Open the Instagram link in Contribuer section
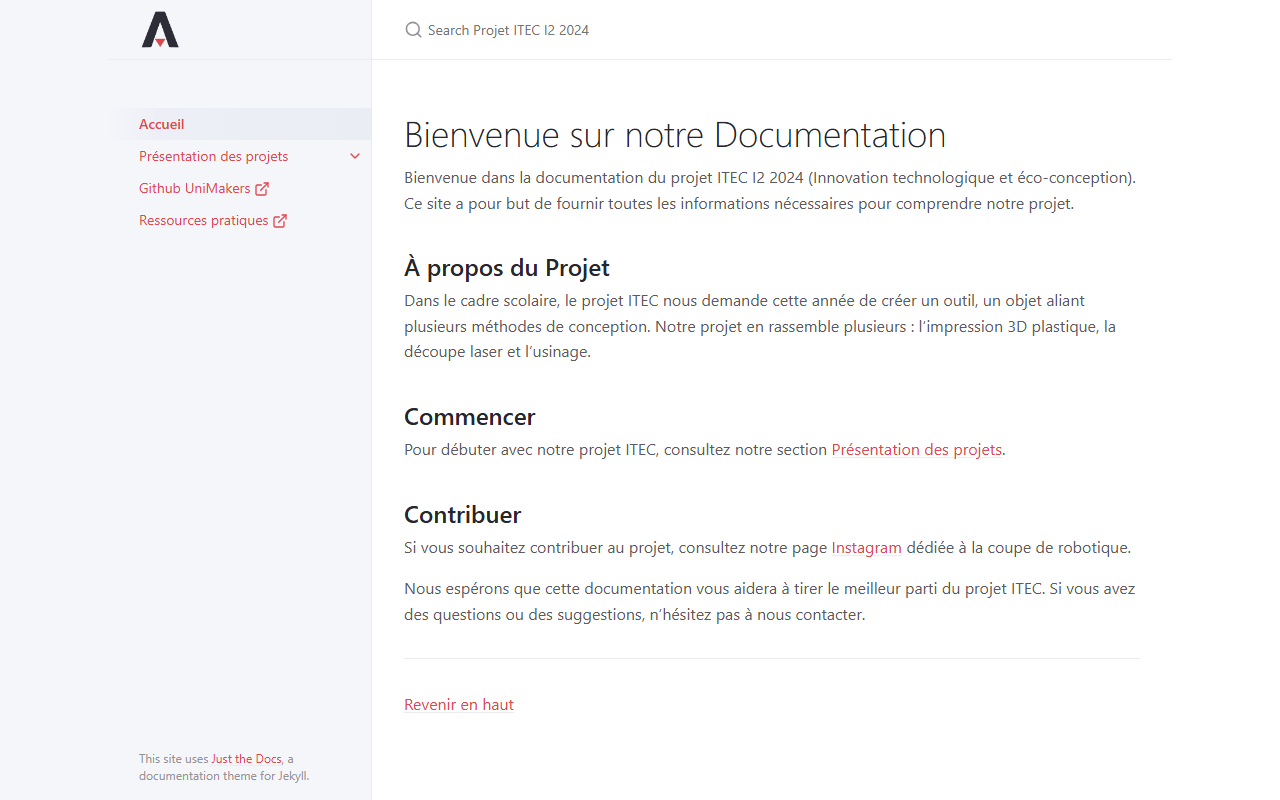Viewport: 1280px width, 800px height. (867, 548)
